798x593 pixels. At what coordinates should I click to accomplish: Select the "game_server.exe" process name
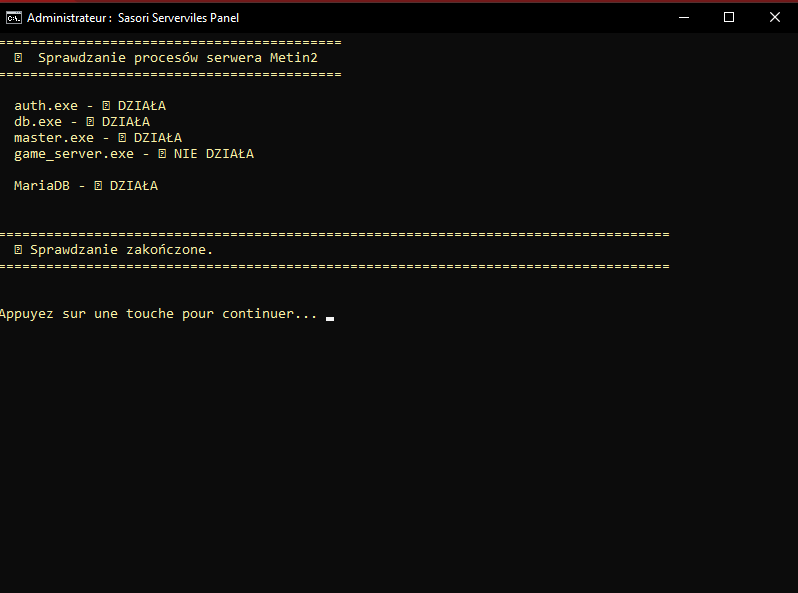[x=74, y=154]
